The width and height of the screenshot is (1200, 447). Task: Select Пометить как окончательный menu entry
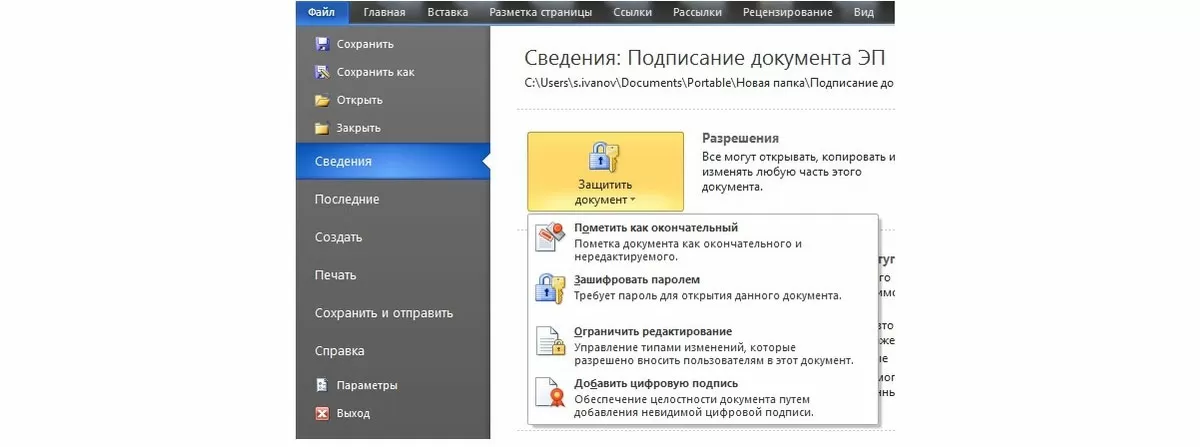coord(703,243)
